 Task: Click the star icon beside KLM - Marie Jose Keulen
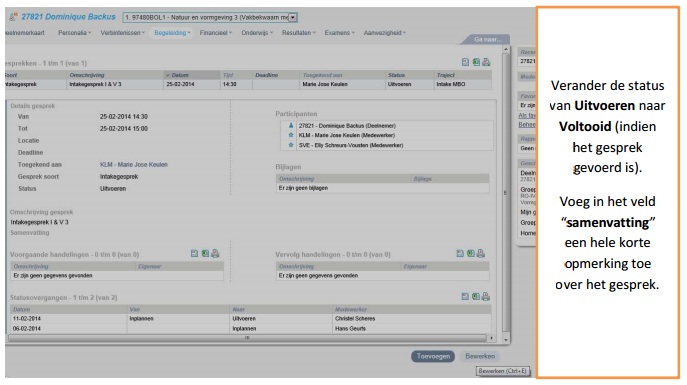pos(290,135)
